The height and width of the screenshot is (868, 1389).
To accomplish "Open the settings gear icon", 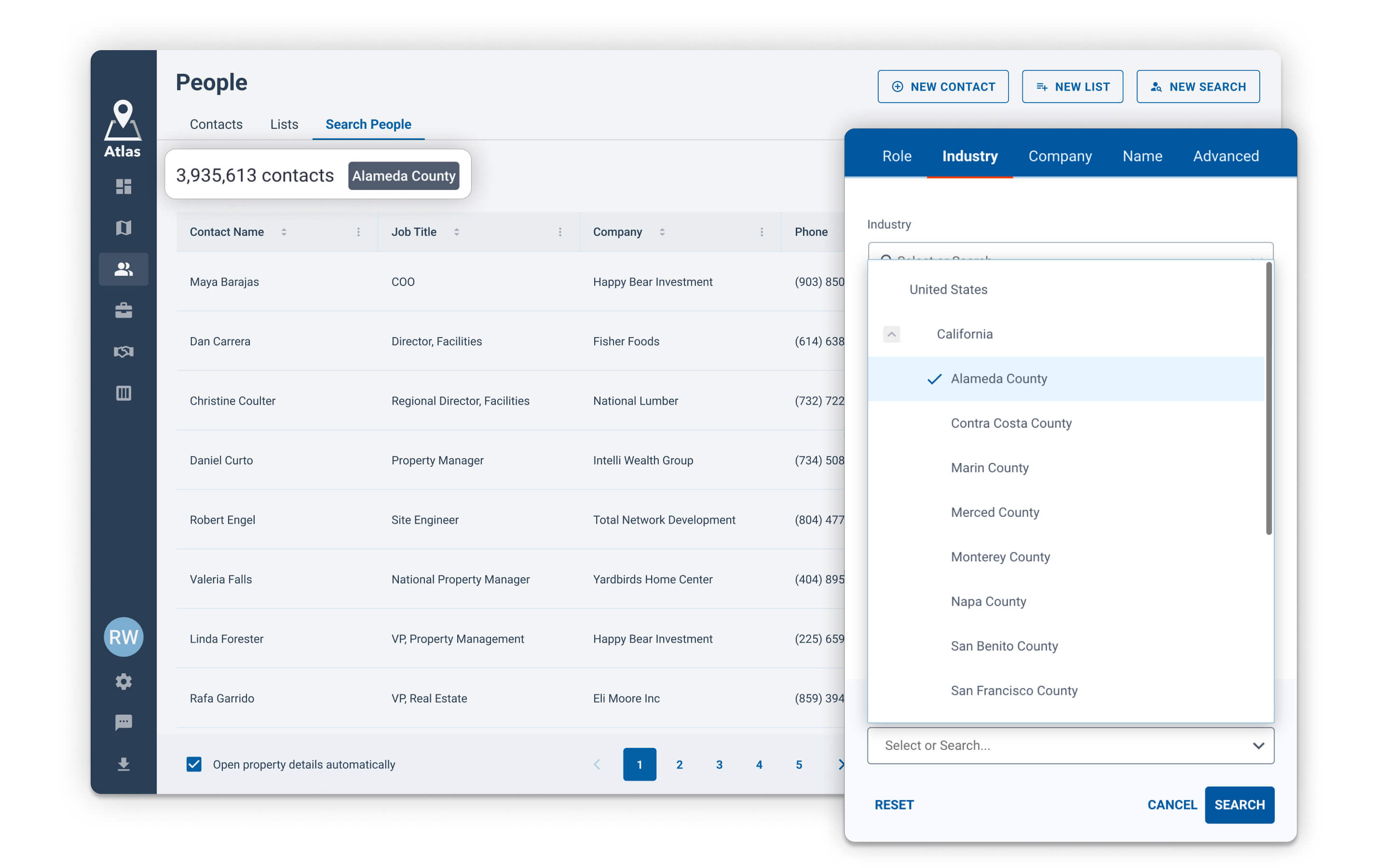I will click(123, 681).
